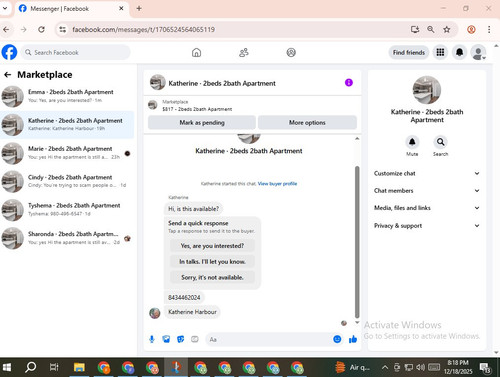Install app icon in address bar

tap(415, 29)
